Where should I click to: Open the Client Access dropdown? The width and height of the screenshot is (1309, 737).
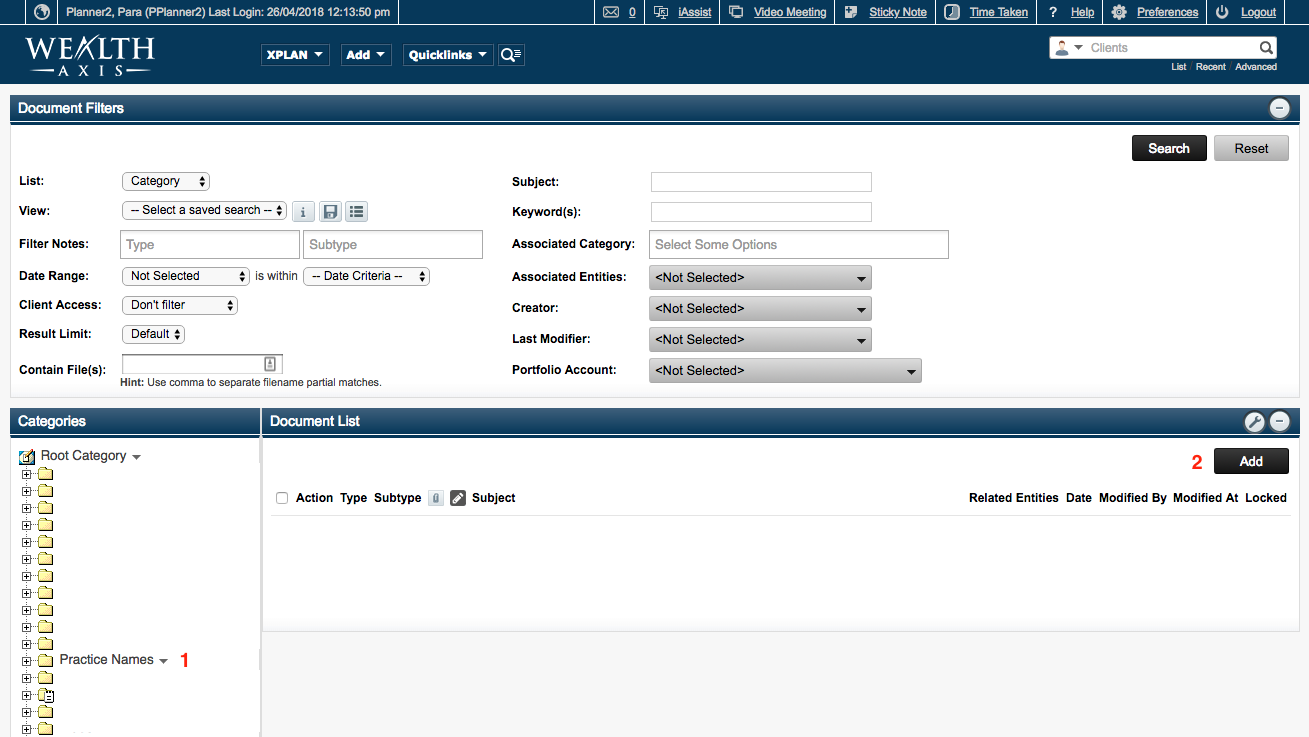180,305
